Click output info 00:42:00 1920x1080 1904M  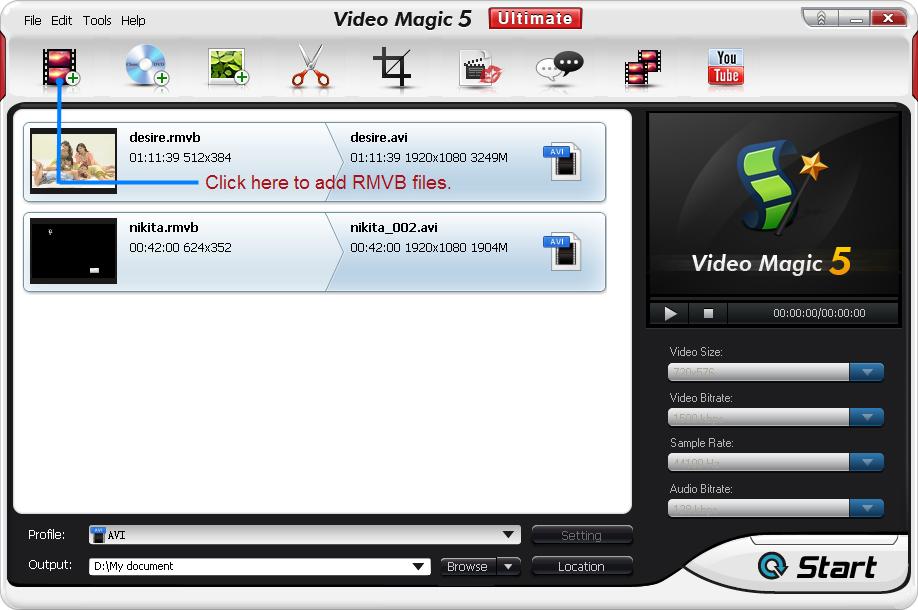(x=429, y=248)
